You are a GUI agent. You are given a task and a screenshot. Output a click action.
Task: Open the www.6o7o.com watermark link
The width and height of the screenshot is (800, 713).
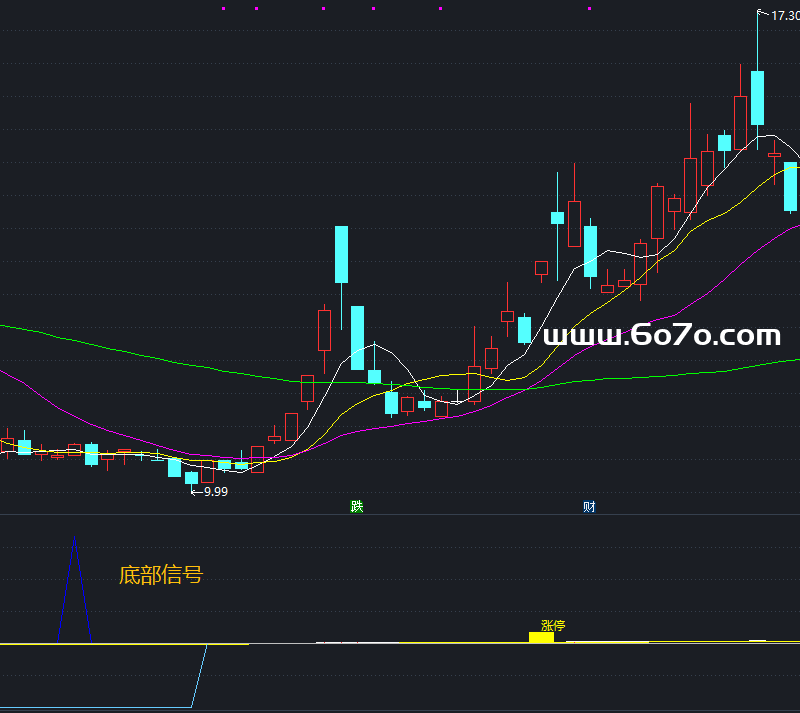pos(660,337)
